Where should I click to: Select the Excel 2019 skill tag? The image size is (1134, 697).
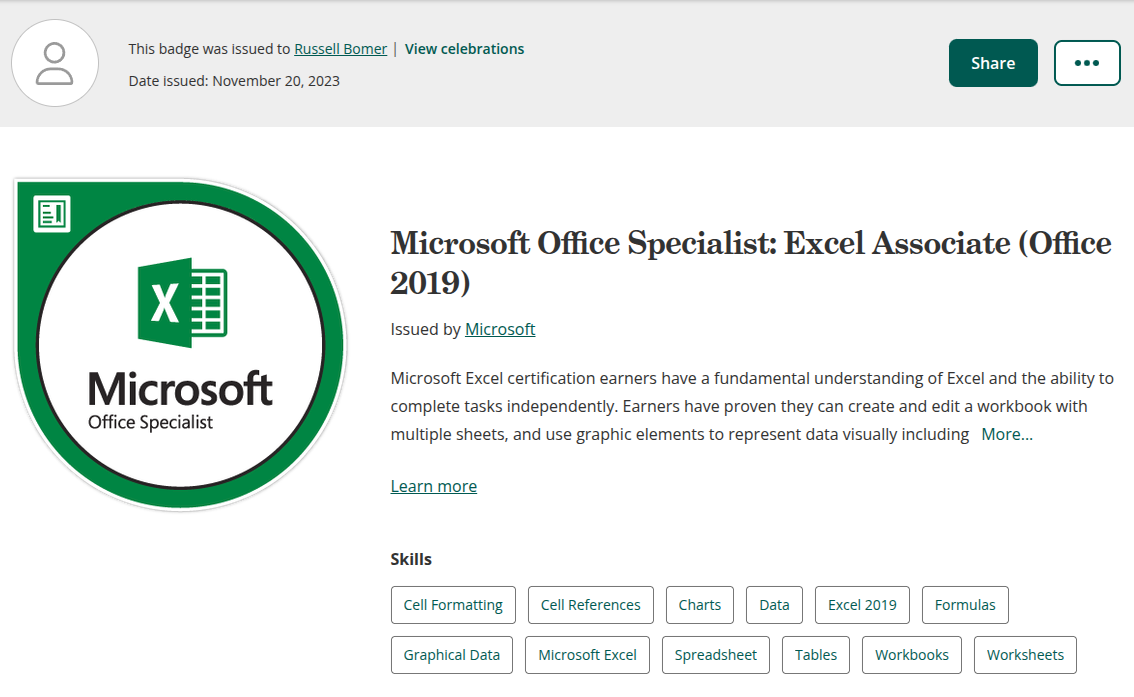click(862, 605)
